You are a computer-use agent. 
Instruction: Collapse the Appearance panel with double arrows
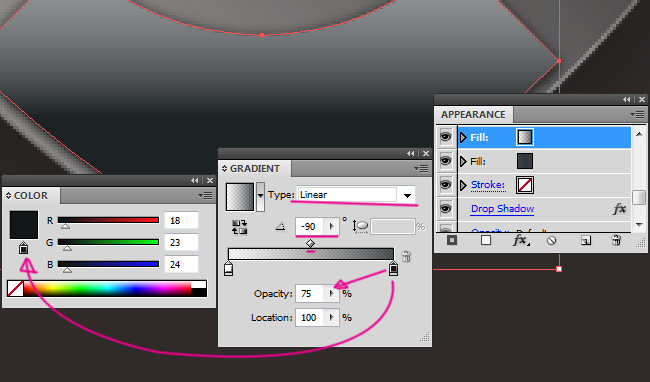(626, 99)
